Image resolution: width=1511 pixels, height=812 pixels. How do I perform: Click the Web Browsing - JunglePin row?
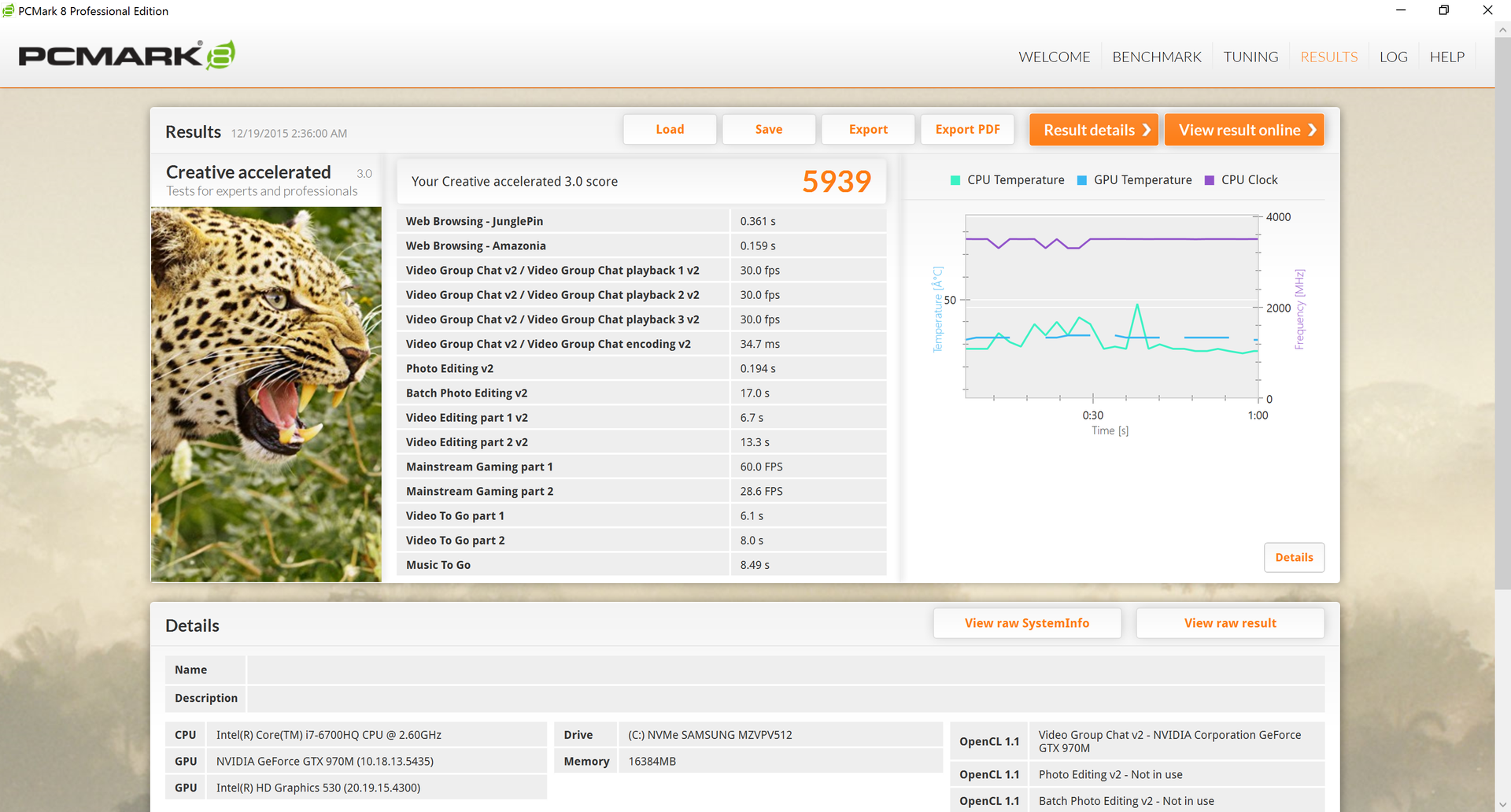641,221
